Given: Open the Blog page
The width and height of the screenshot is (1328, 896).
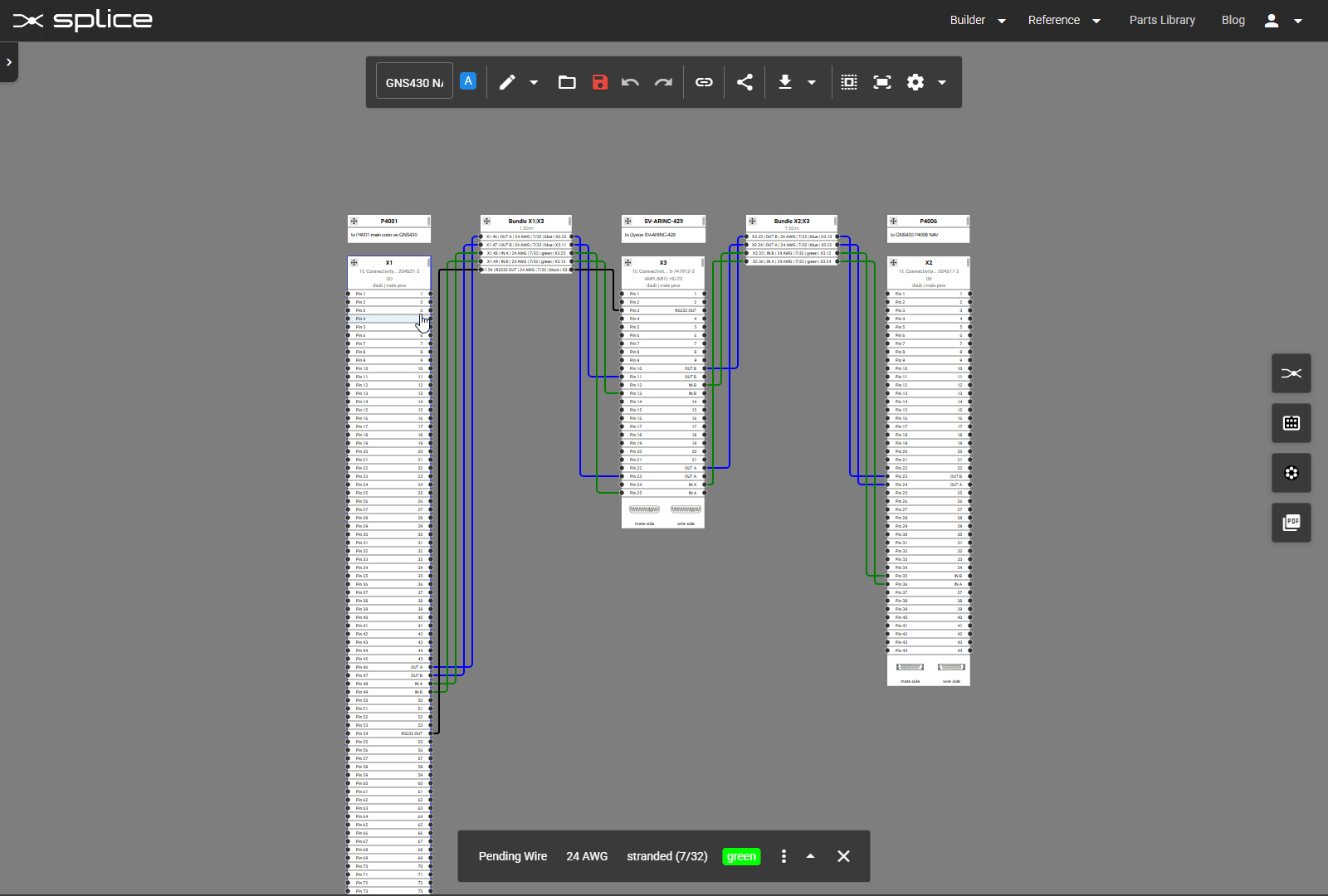Looking at the screenshot, I should pos(1233,20).
